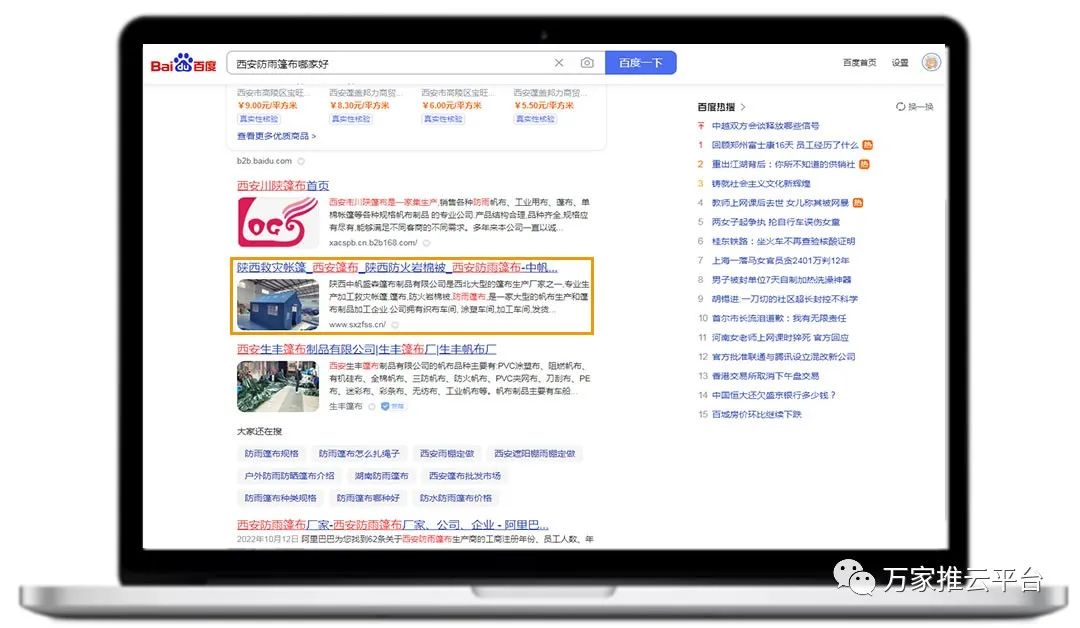Image resolution: width=1080 pixels, height=628 pixels.
Task: Go to 百度首页
Action: [x=859, y=63]
